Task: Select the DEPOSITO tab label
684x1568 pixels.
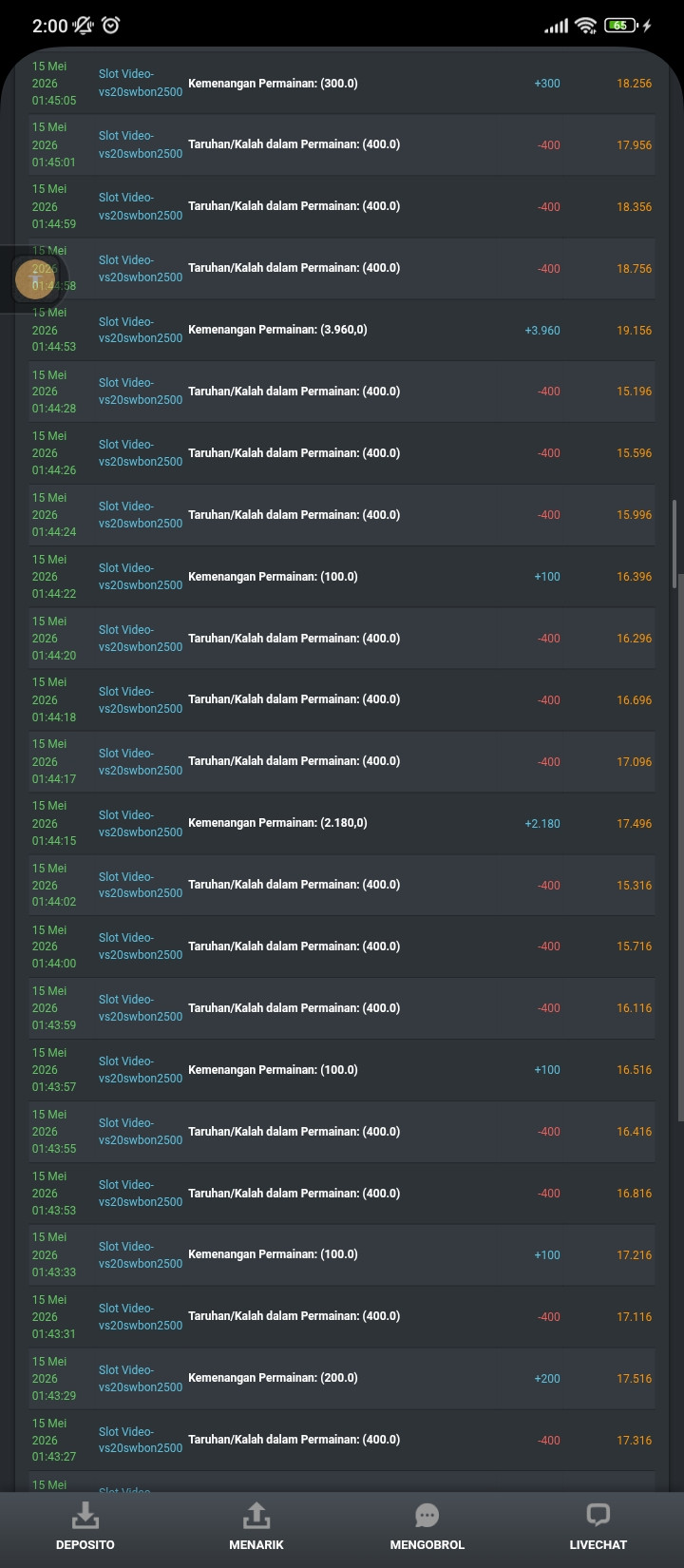Action: tap(85, 1544)
